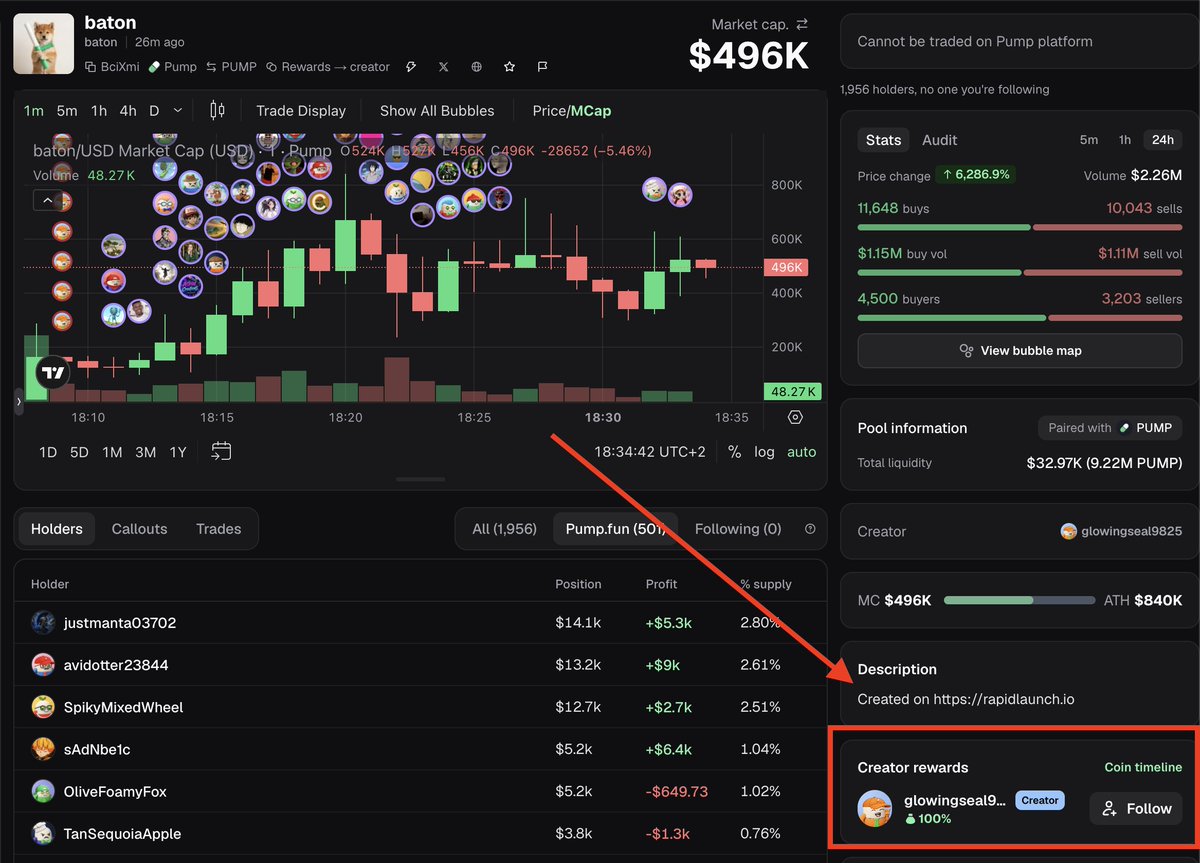Switch chart to Price view
The width and height of the screenshot is (1200, 863).
(x=549, y=111)
